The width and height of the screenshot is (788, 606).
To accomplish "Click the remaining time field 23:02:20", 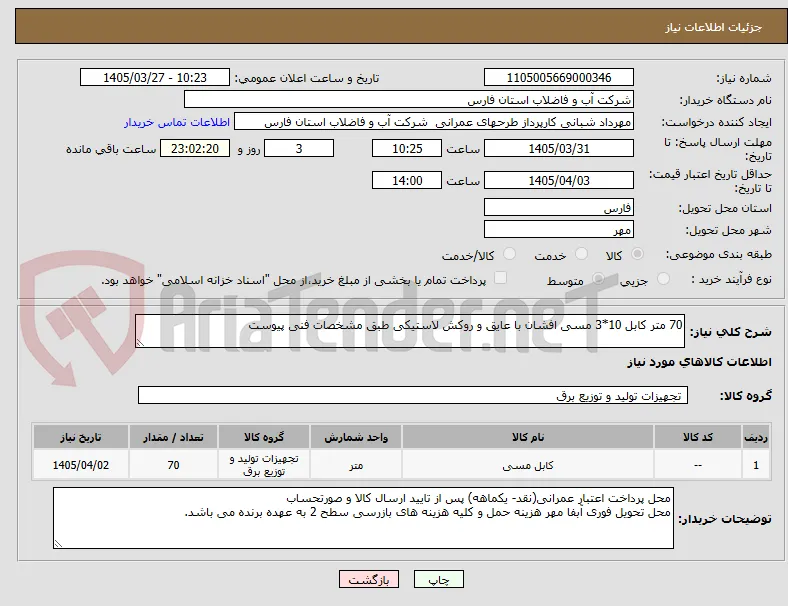I will 195,148.
